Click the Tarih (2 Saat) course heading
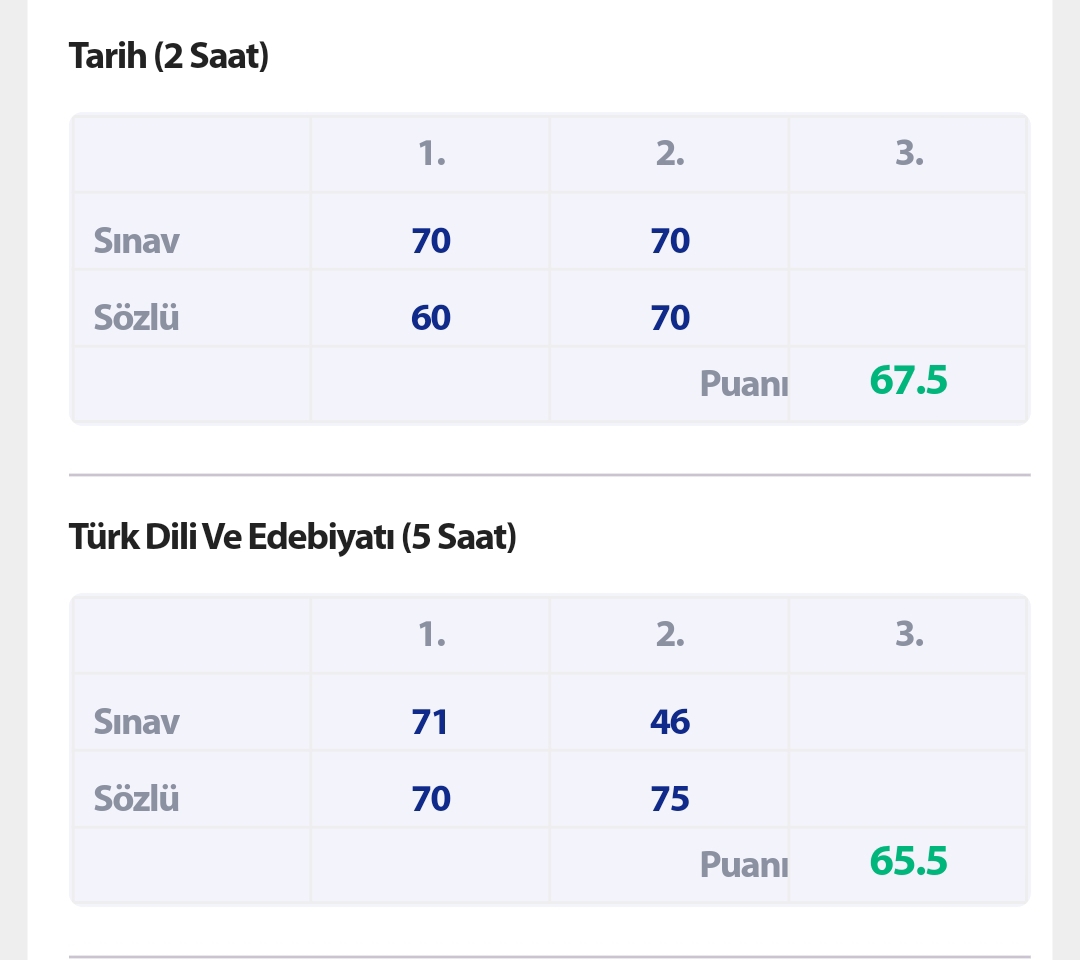This screenshot has width=1080, height=960. tap(169, 56)
